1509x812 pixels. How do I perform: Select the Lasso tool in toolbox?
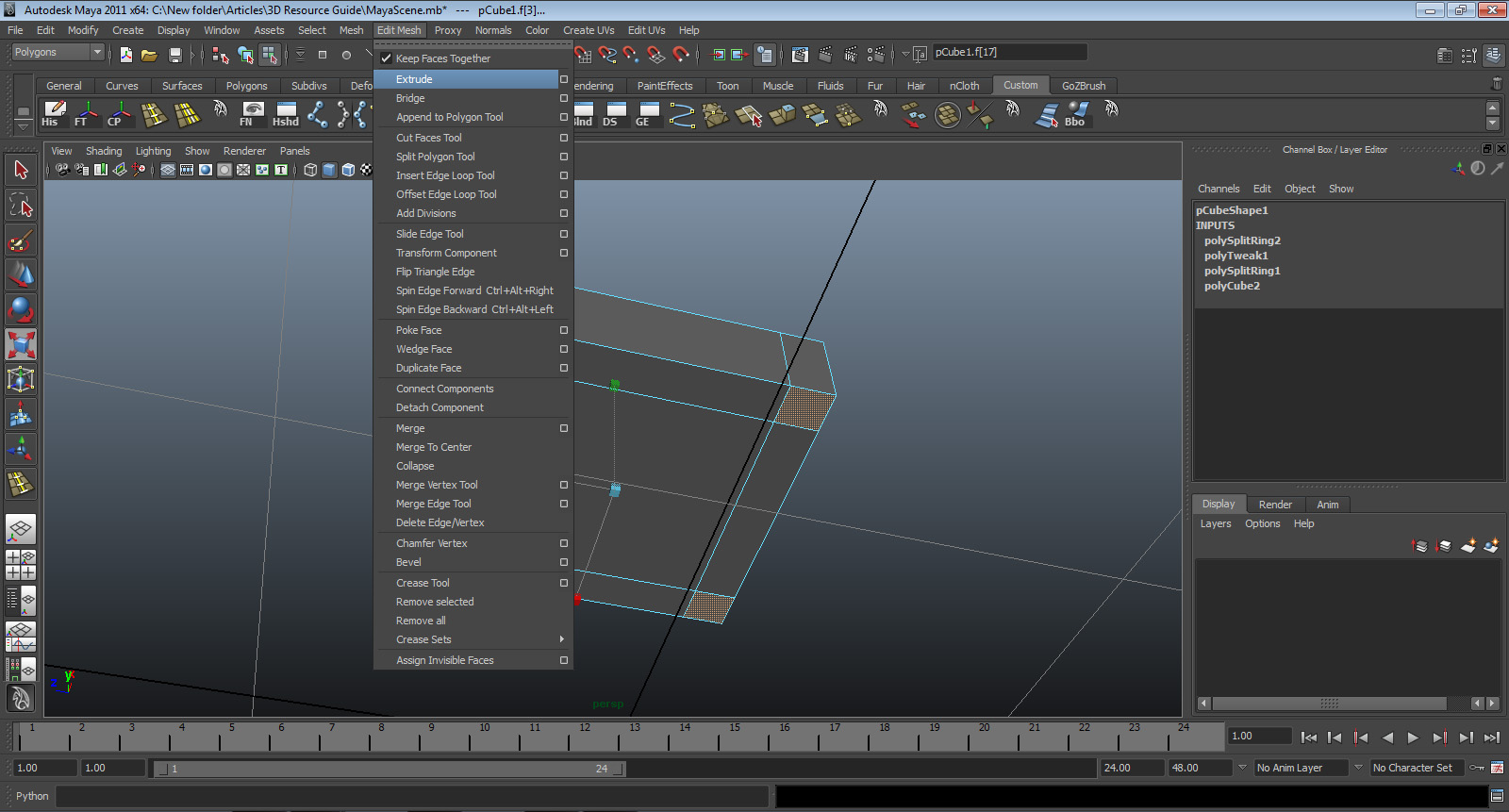[21, 205]
